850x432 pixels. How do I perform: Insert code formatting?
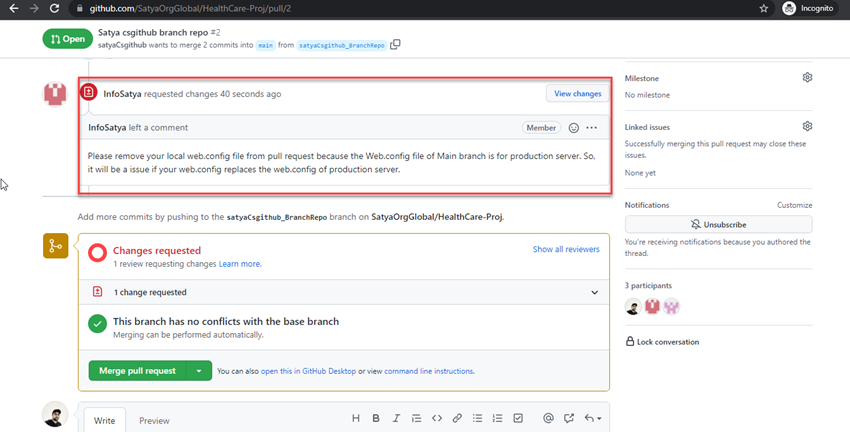pos(437,418)
